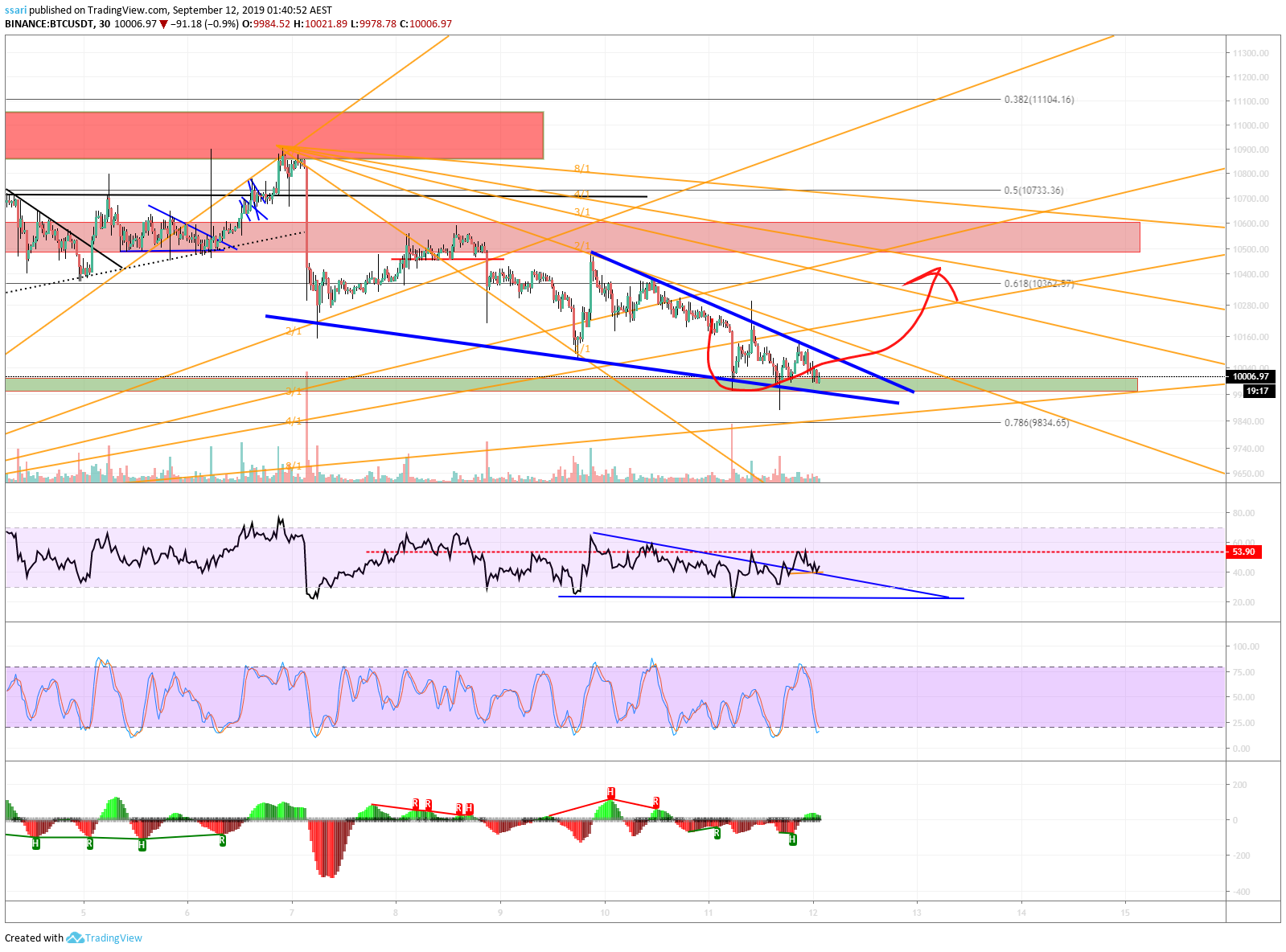Click the date label 15 on time axis

(1125, 913)
